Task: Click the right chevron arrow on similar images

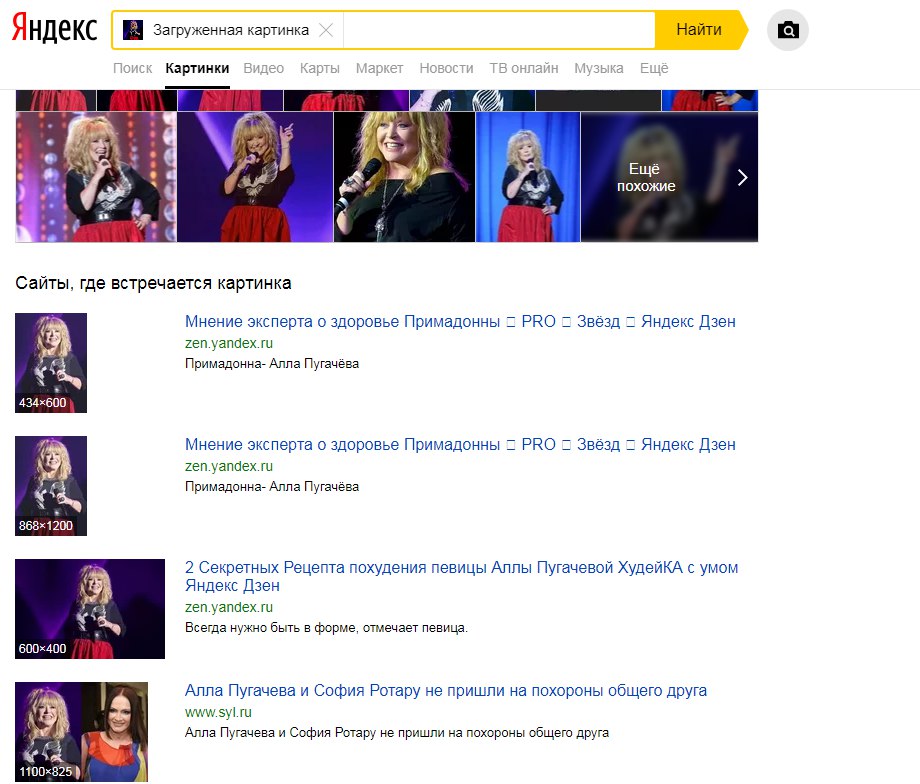Action: 742,177
